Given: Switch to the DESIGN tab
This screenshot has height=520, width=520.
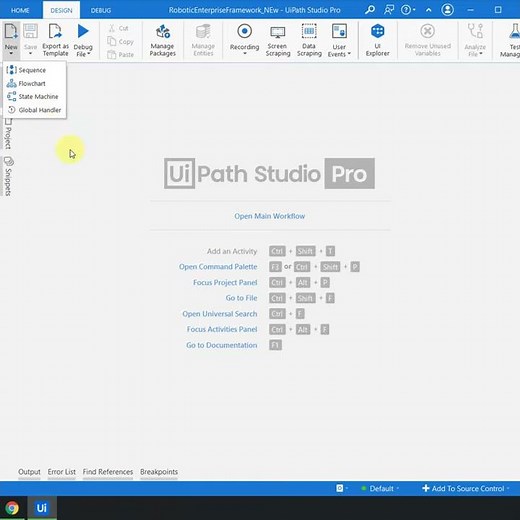Looking at the screenshot, I should (x=61, y=10).
